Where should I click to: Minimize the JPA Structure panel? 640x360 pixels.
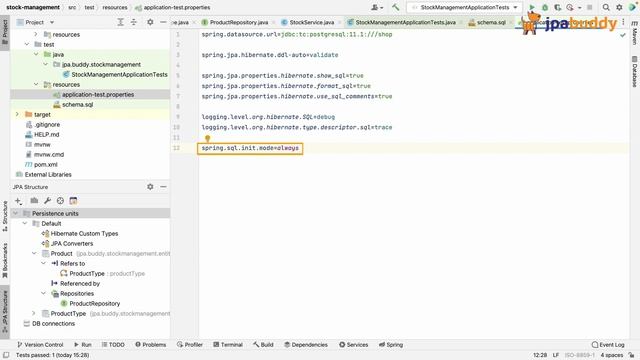163,187
